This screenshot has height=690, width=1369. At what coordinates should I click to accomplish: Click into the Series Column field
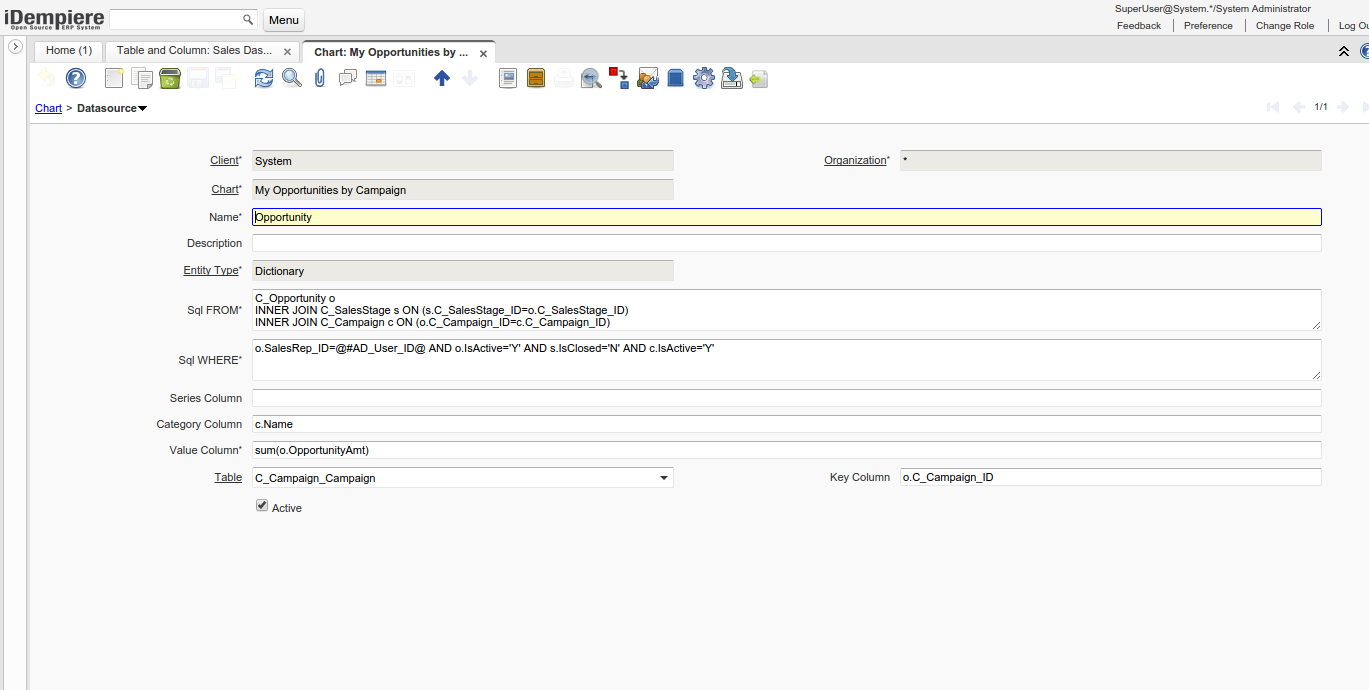pyautogui.click(x=786, y=398)
